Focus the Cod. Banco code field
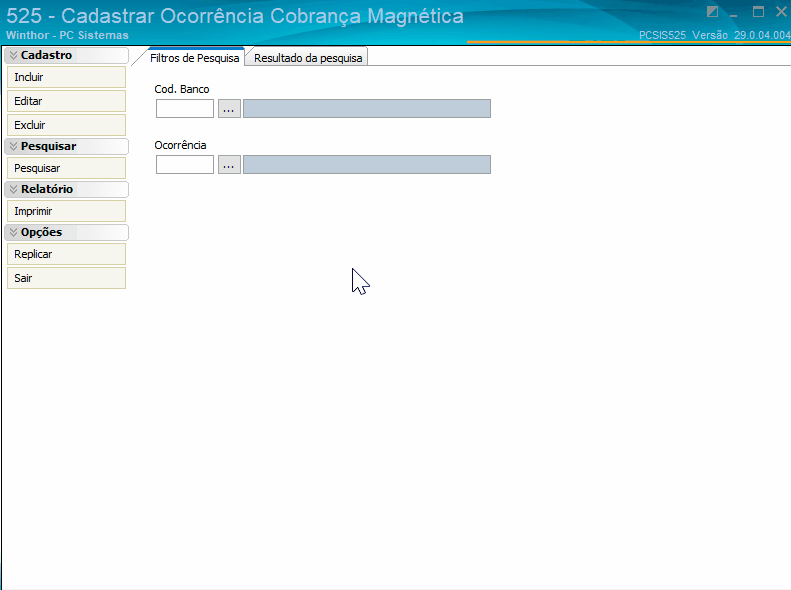 point(185,108)
